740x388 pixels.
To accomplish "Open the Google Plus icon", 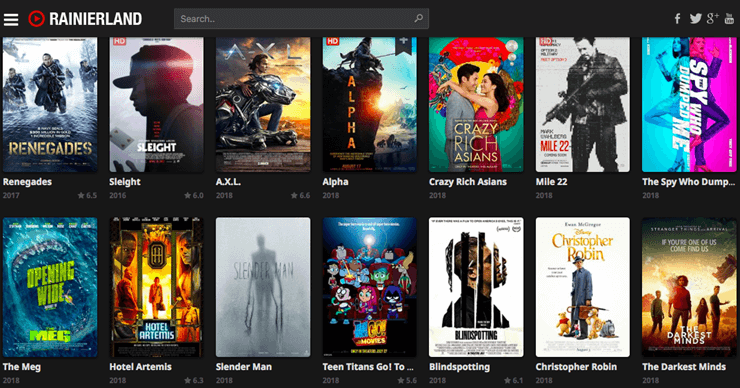I will point(713,18).
